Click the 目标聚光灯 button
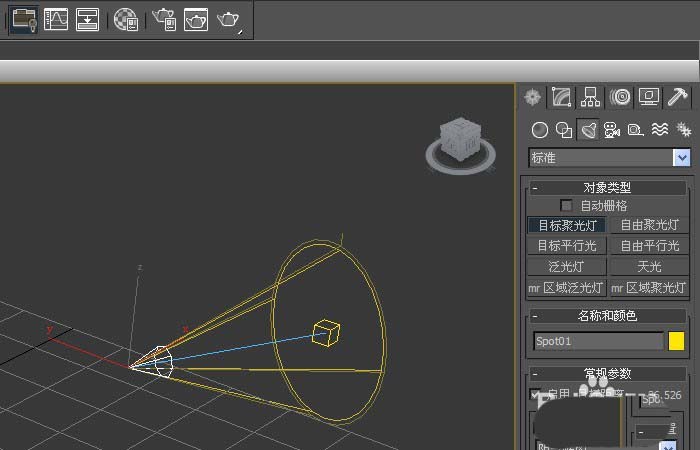Viewport: 700px width, 450px height. click(567, 225)
